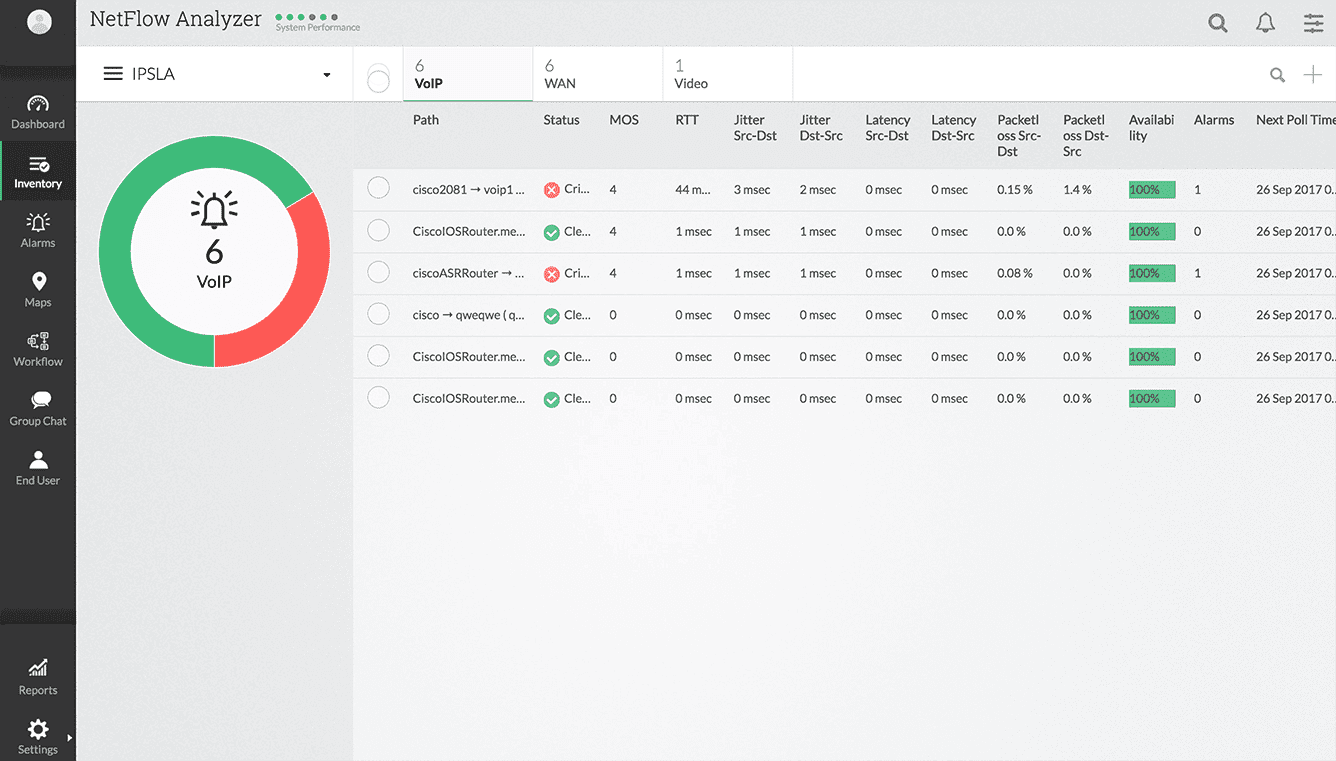Expand the Settings submenu arrow

pos(70,738)
